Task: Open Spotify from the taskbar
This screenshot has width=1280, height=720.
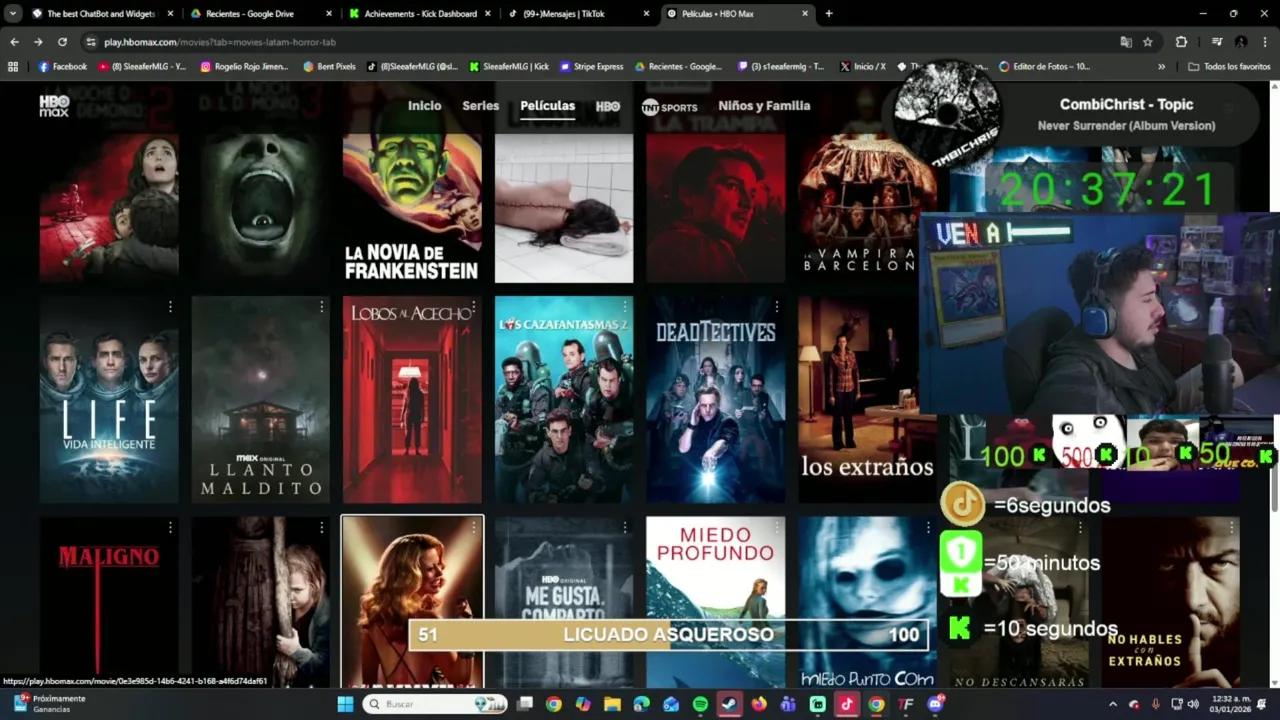Action: point(700,704)
